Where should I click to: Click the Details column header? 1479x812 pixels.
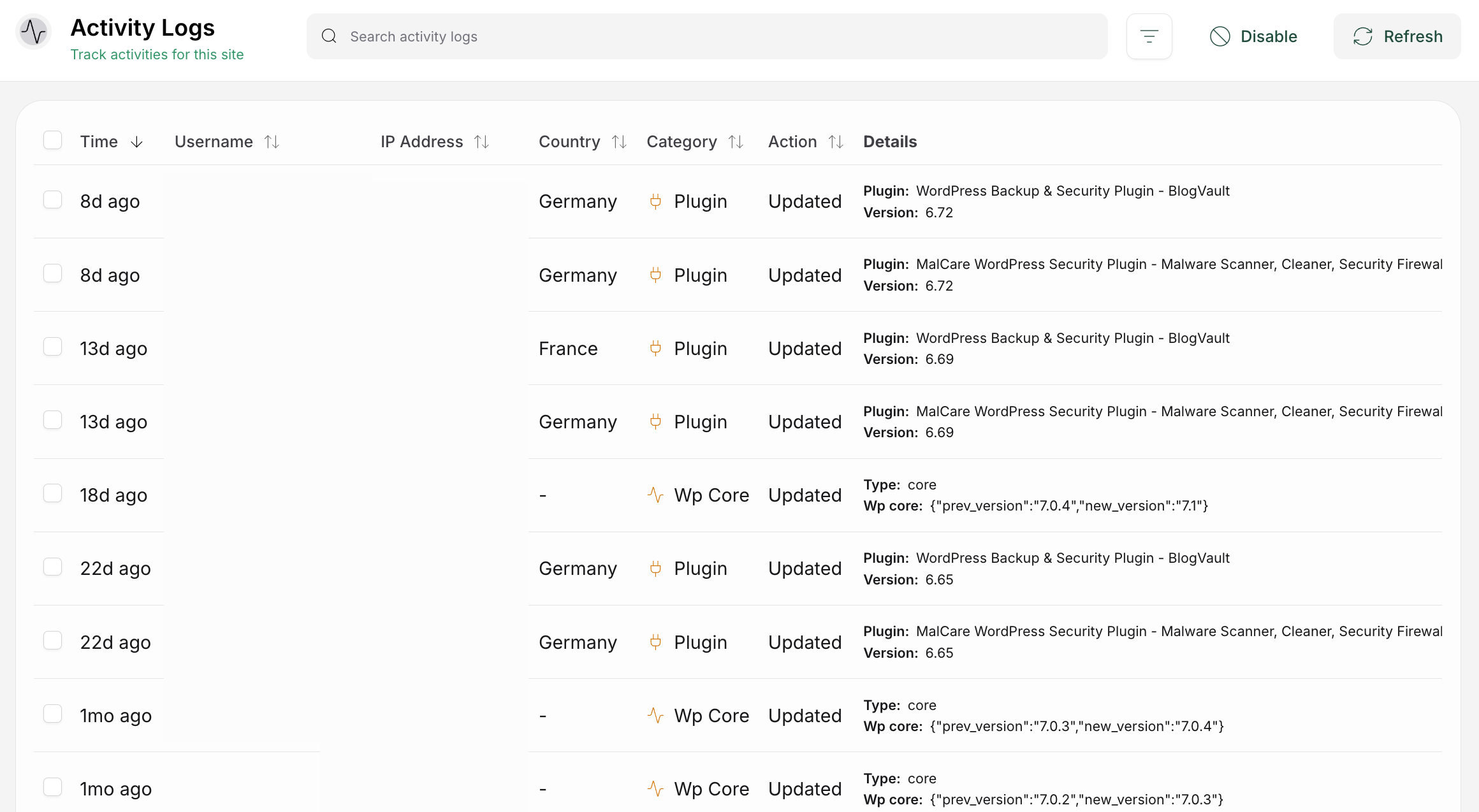point(890,141)
